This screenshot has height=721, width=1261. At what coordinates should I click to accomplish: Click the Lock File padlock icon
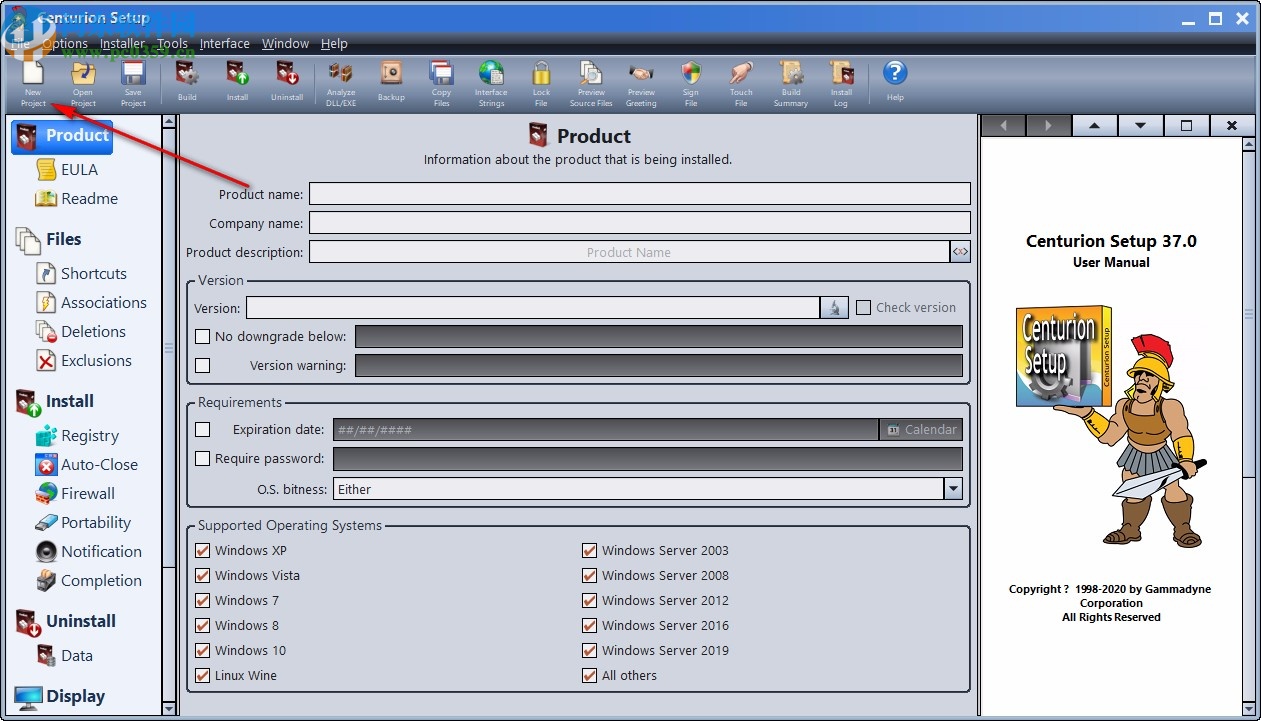coord(541,80)
